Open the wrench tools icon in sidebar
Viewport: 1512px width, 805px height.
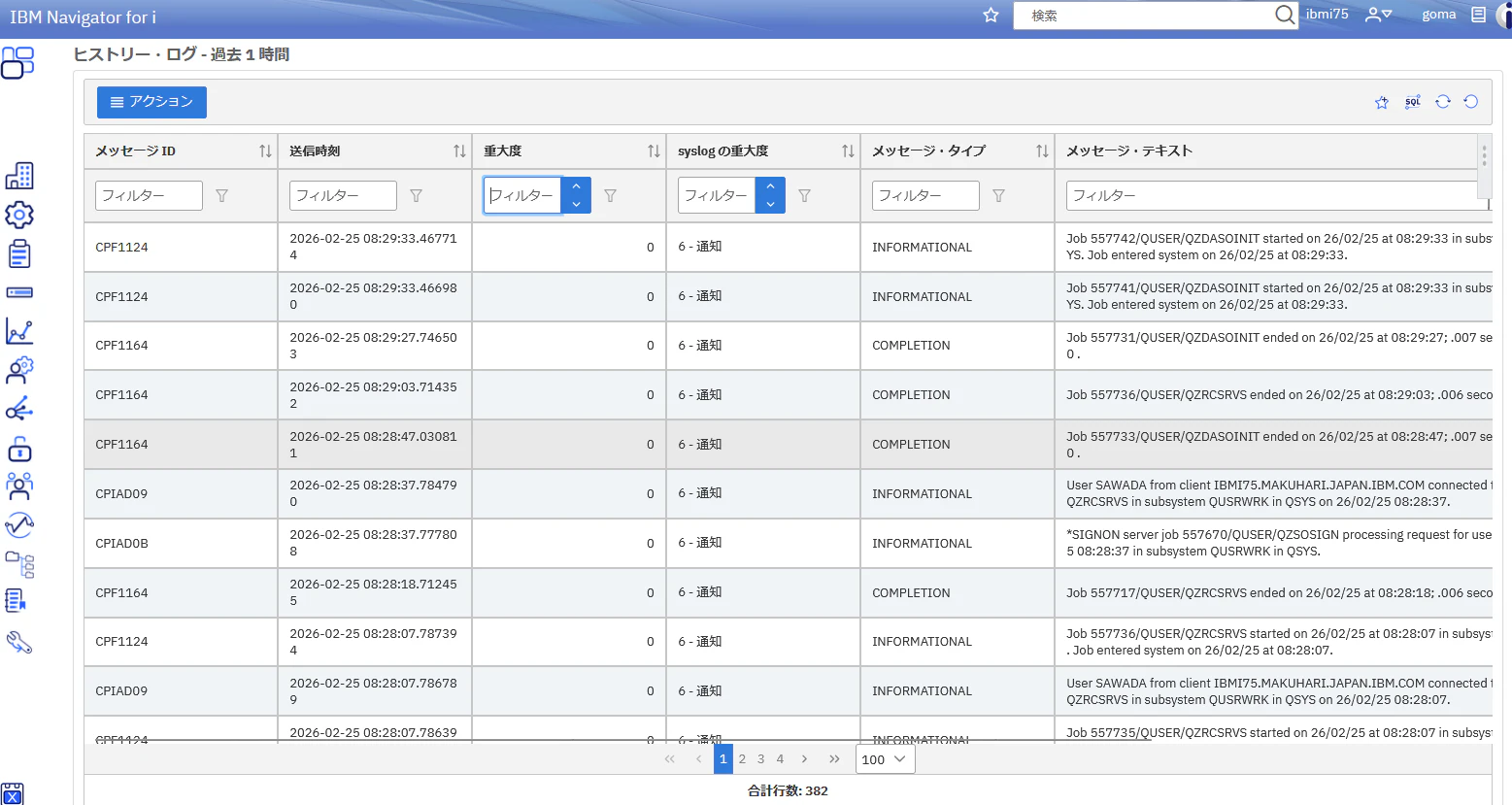coord(19,642)
